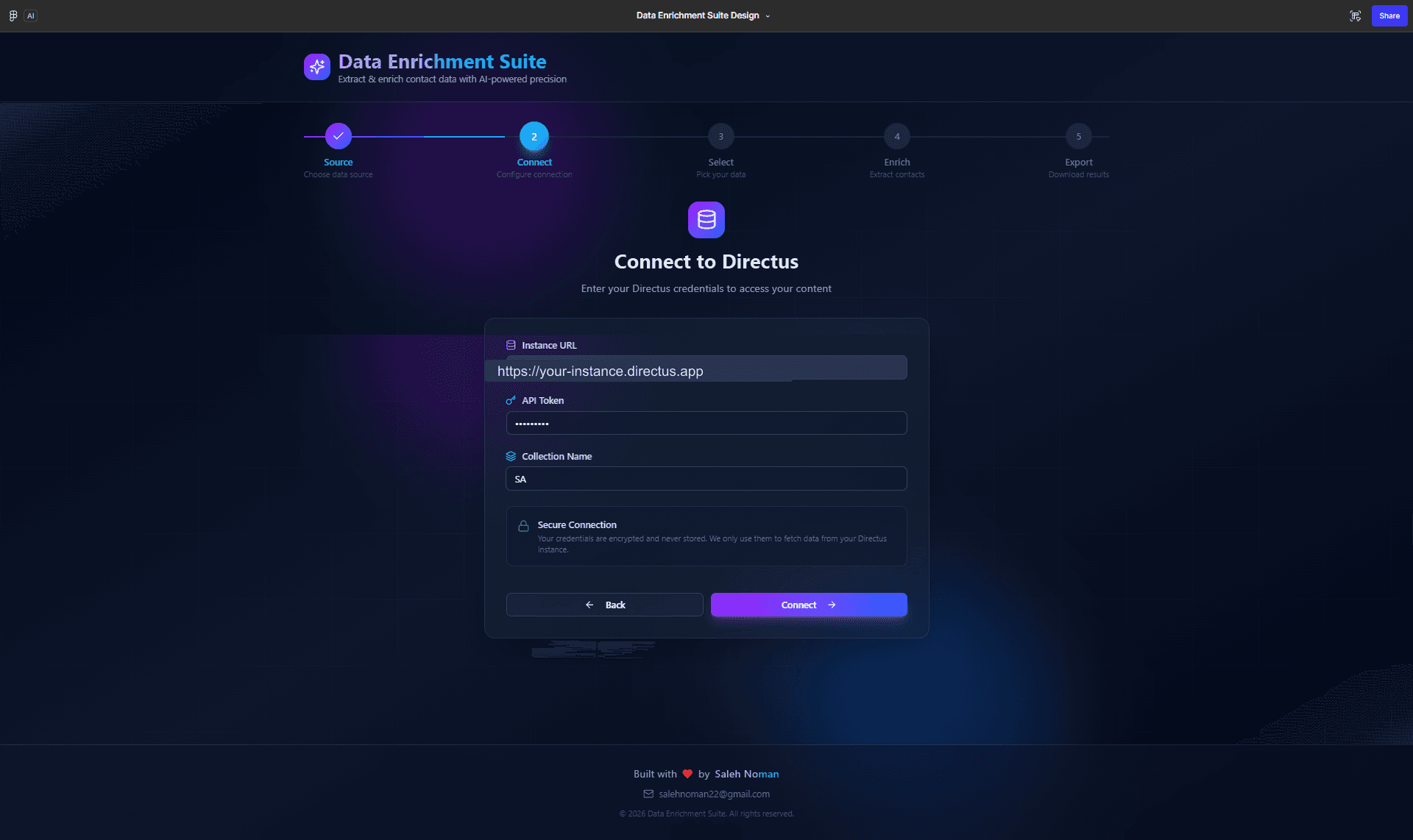Click the Enrich step label
This screenshot has height=840, width=1413.
(897, 163)
